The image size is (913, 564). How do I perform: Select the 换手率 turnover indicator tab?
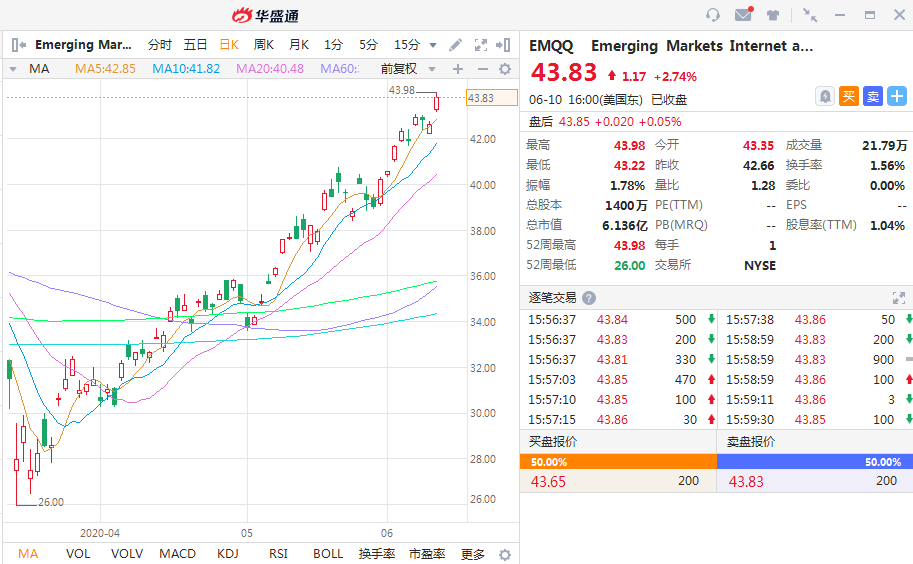[x=377, y=554]
